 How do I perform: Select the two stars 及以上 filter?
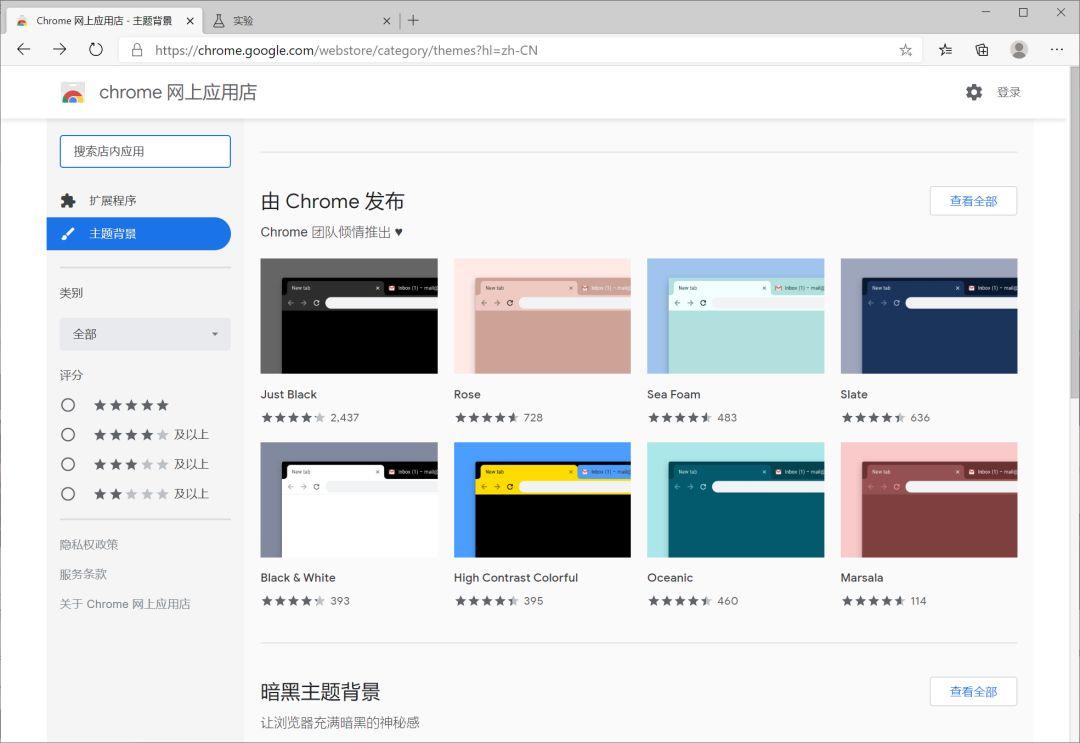click(68, 494)
